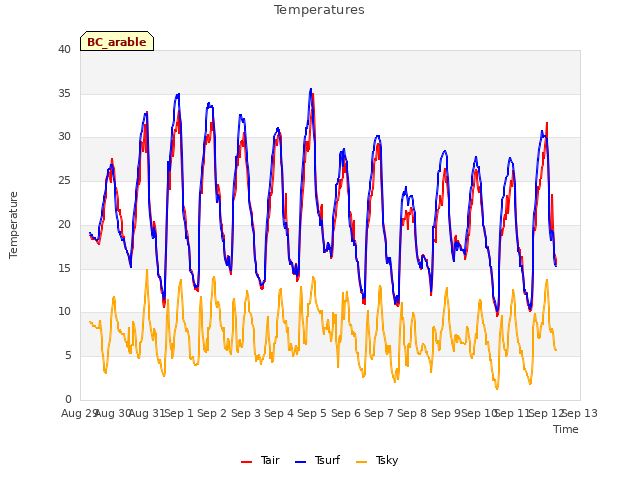The width and height of the screenshot is (640, 480).
Task: Click the 15 y-axis tick label
Action: 64,268
